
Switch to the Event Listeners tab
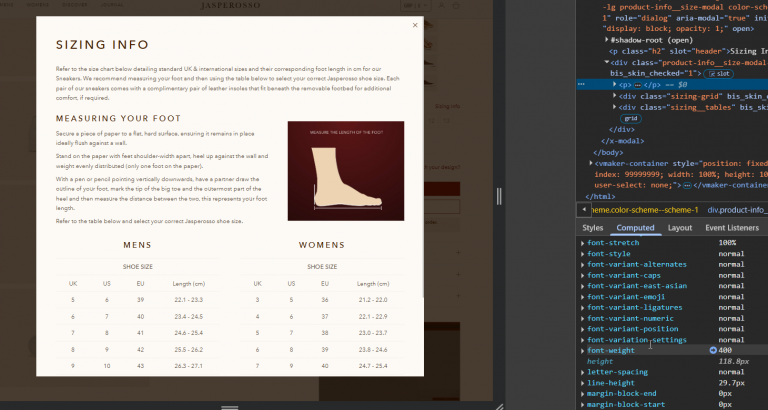732,228
